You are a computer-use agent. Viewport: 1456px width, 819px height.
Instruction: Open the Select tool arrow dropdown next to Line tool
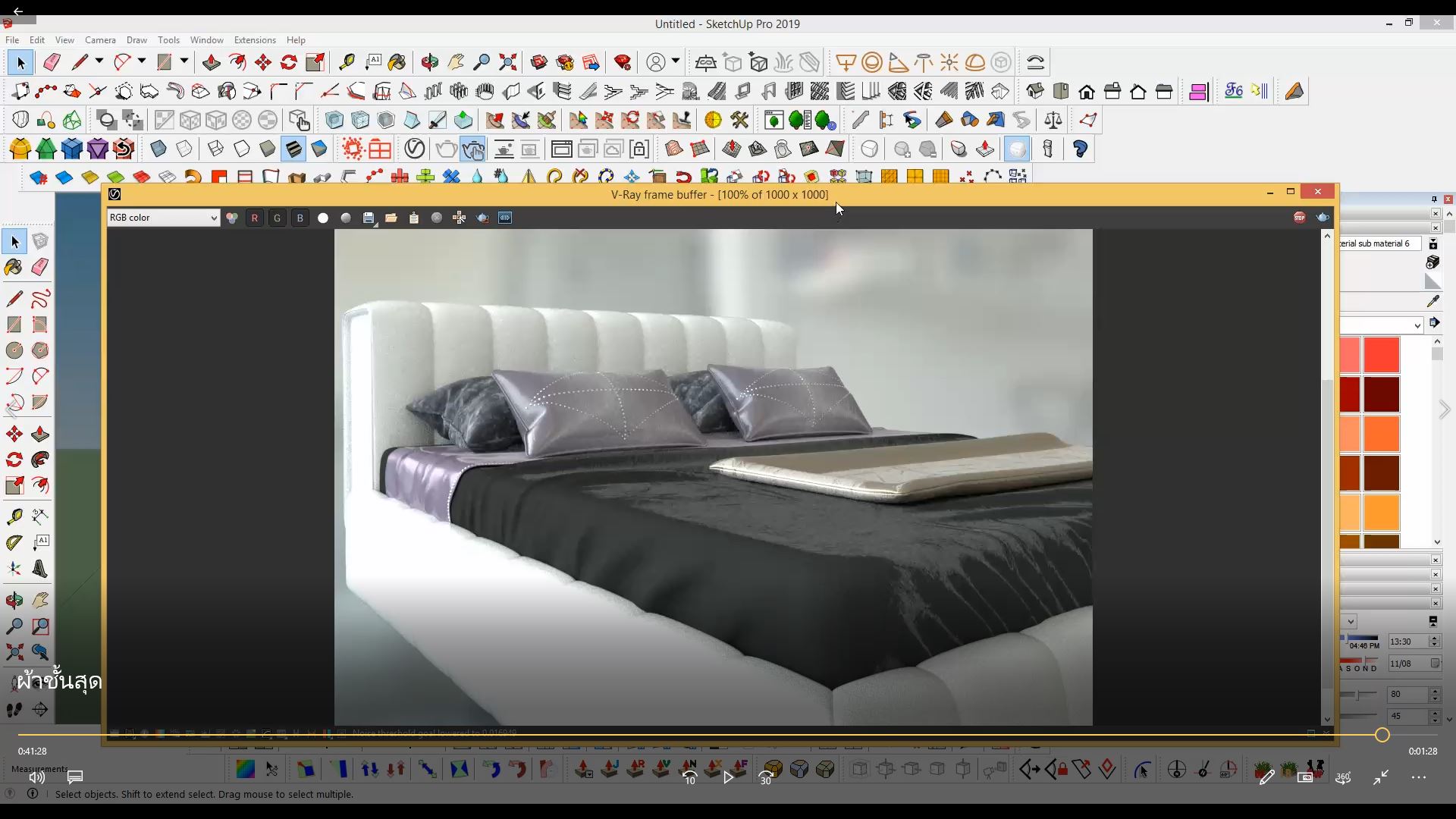[99, 61]
